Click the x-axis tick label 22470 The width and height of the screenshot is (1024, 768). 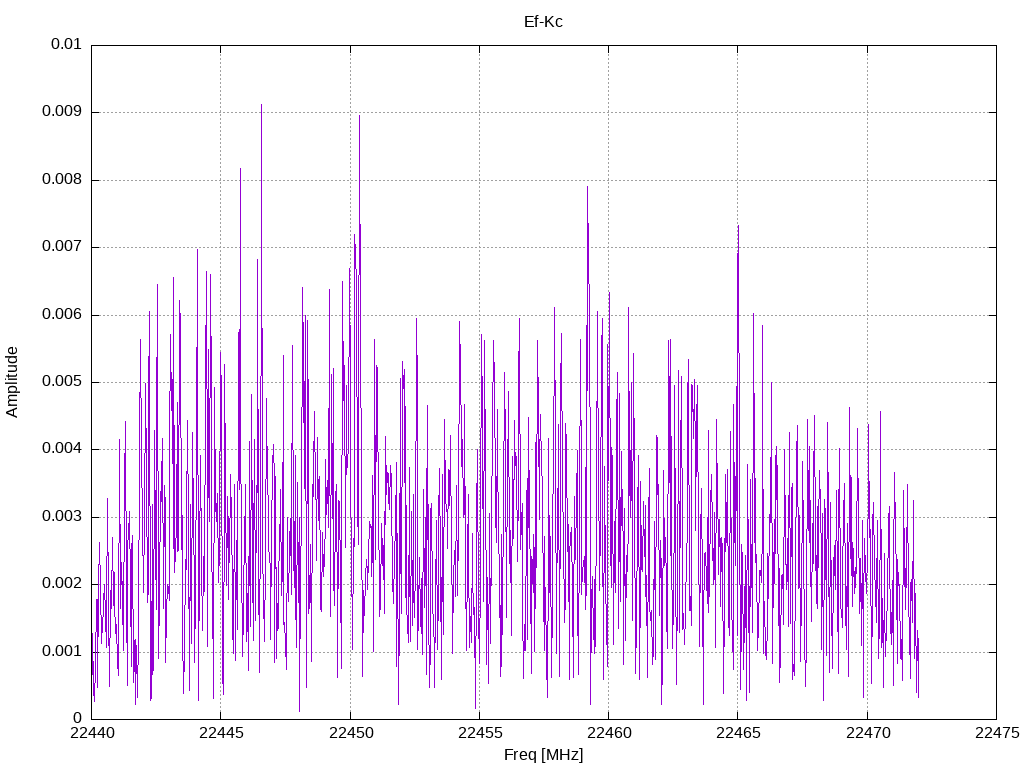pos(867,733)
